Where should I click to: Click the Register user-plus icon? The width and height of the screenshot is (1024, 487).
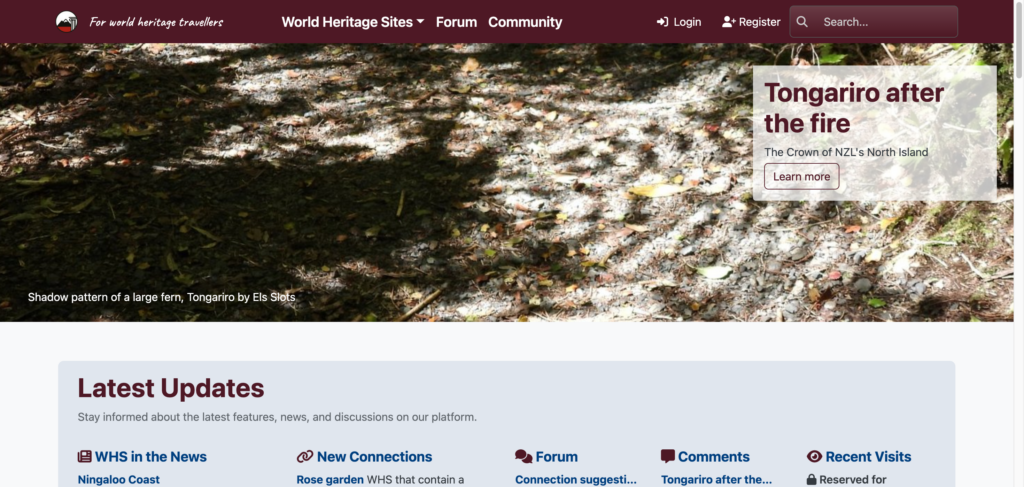[x=728, y=22]
